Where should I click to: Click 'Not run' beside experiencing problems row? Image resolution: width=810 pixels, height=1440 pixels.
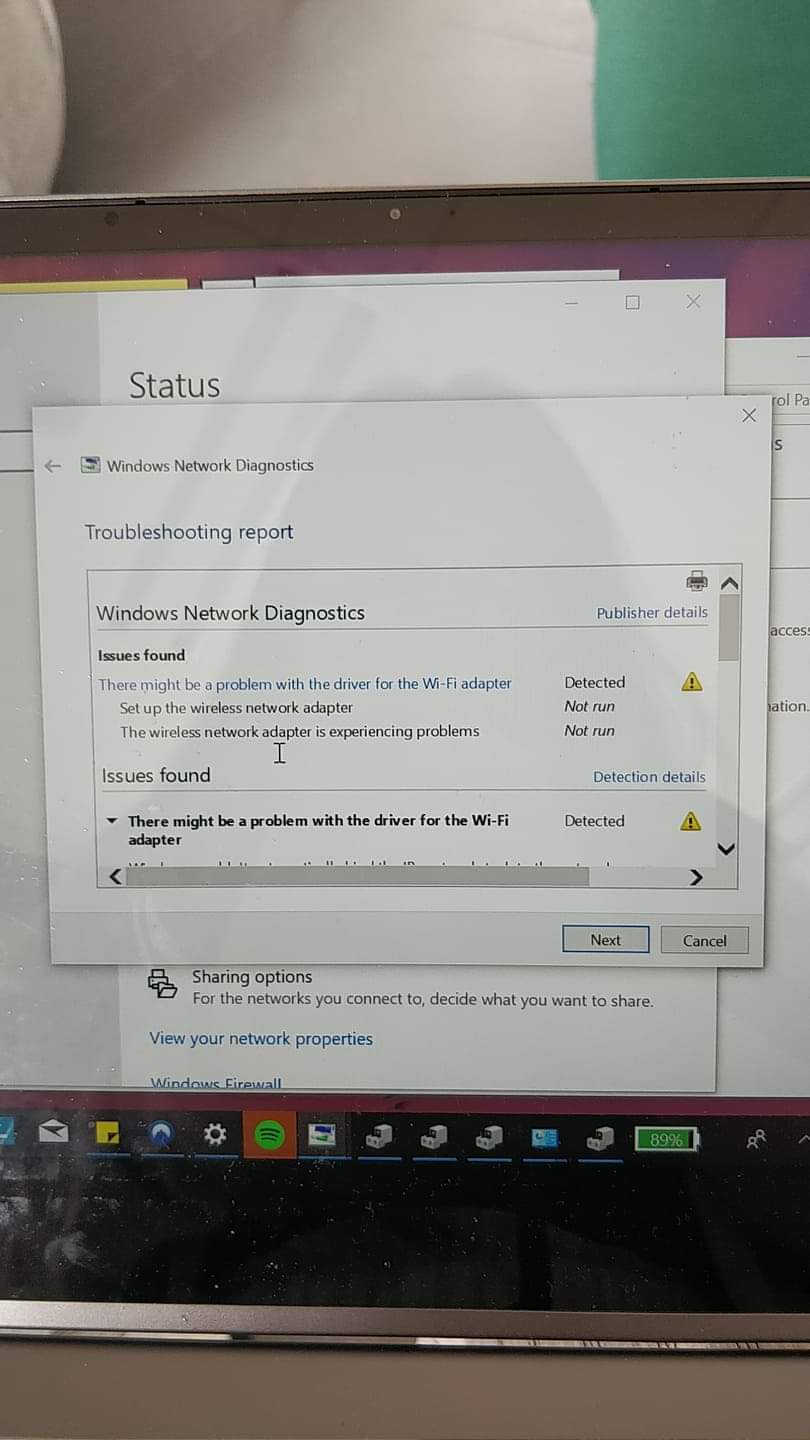[590, 731]
